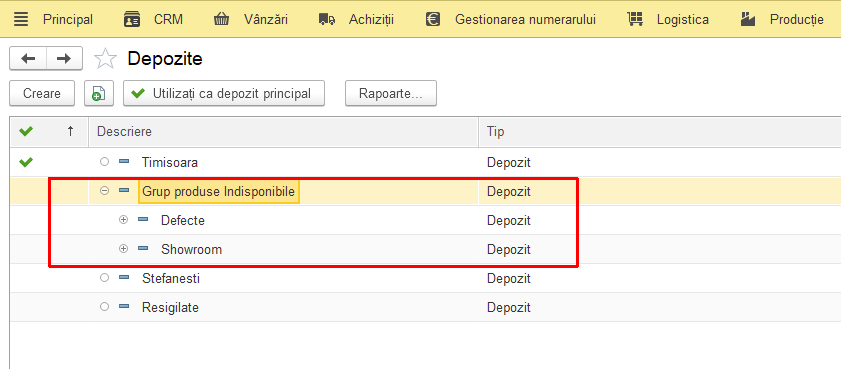
Task: Click the CRM contact card icon
Action: (131, 20)
